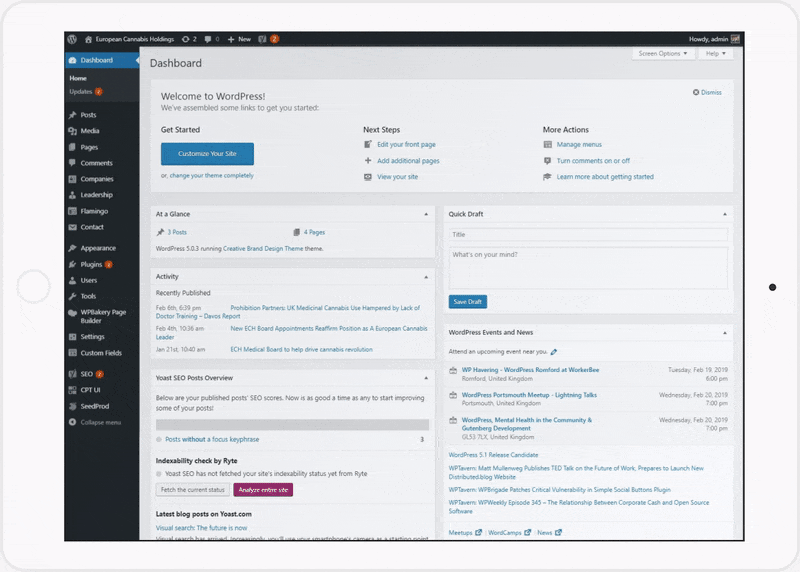Screen dimensions: 800x572
Task: Open change your theme completely link
Action: 211,176
